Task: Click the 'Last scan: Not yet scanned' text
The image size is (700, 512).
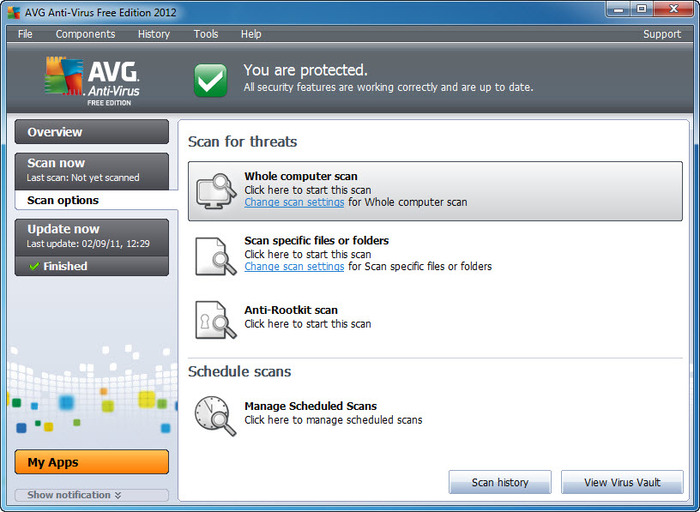Action: [83, 178]
